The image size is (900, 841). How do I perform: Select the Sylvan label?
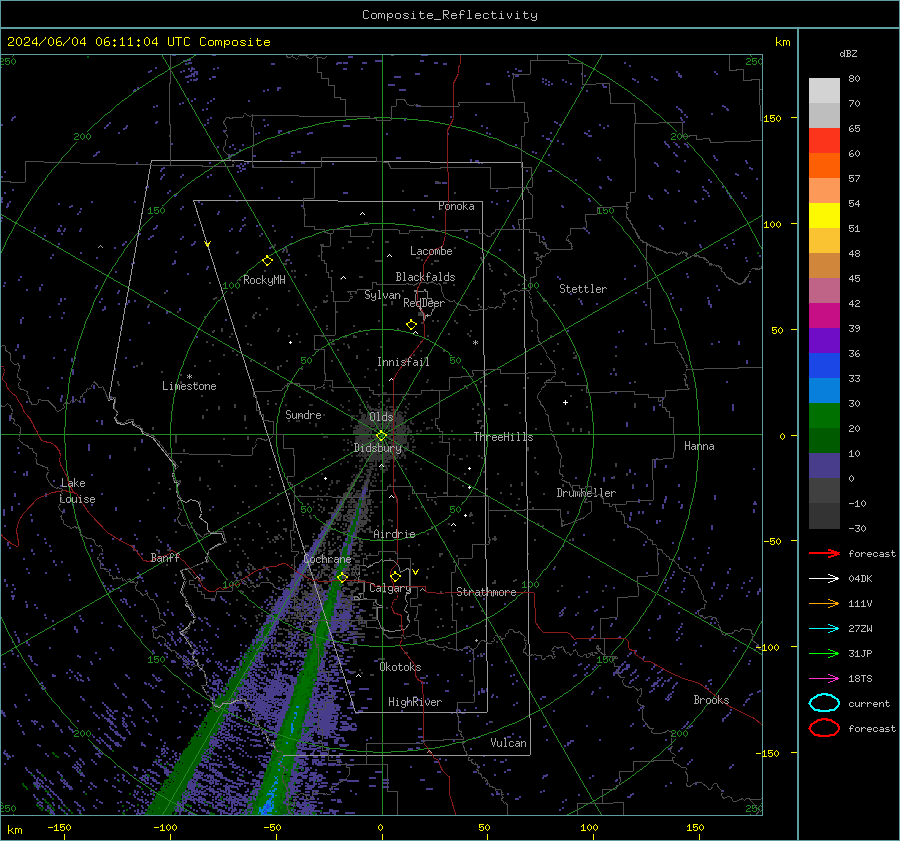click(x=382, y=295)
